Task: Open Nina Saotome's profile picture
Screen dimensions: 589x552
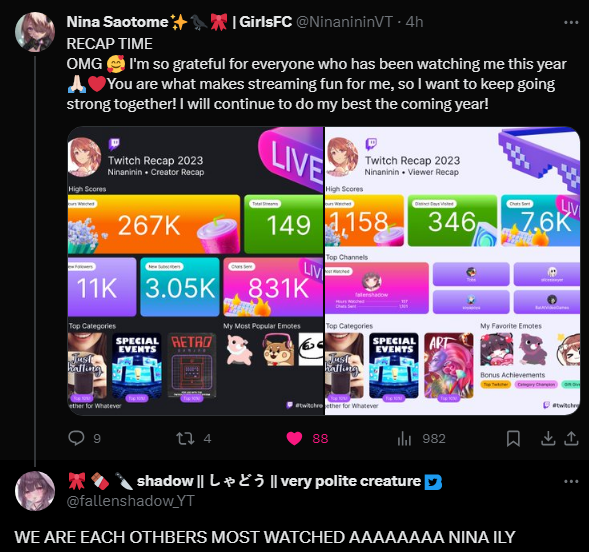Action: [35, 32]
